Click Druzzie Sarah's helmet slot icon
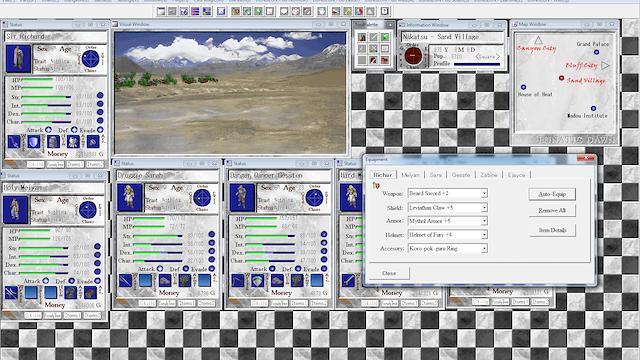 pyautogui.click(x=165, y=281)
